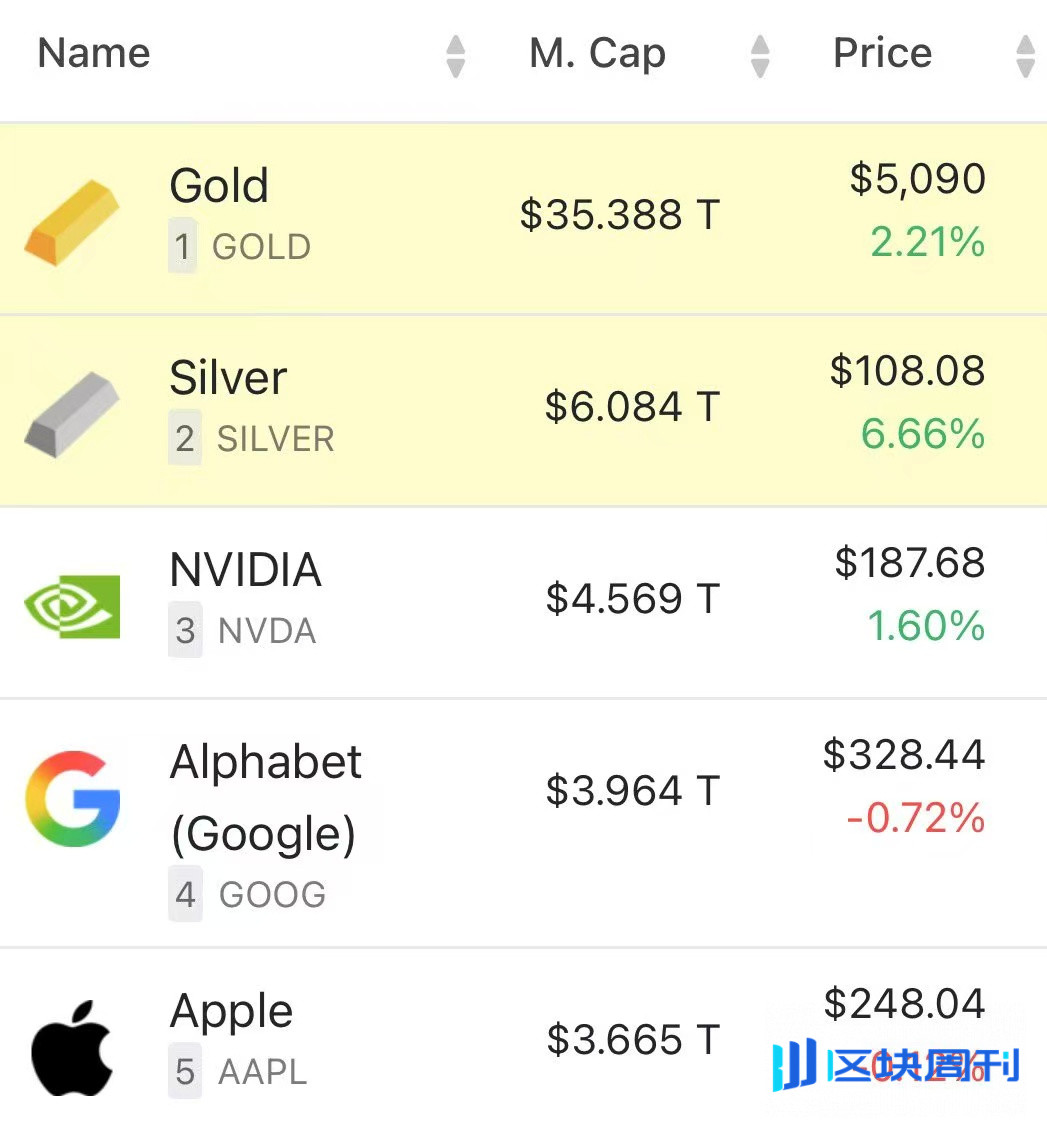Screen dimensions: 1047x1134
Task: Click the NVDA ticker label
Action: 267,631
